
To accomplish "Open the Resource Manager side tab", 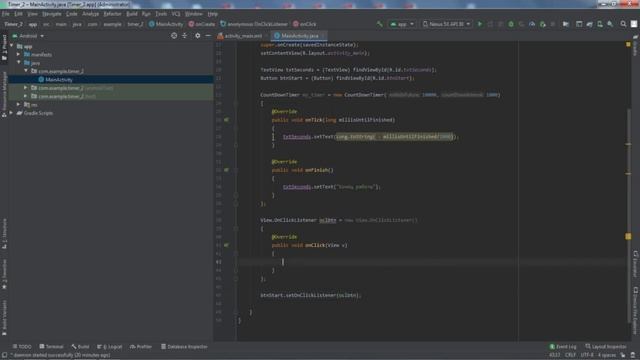I will [4, 95].
